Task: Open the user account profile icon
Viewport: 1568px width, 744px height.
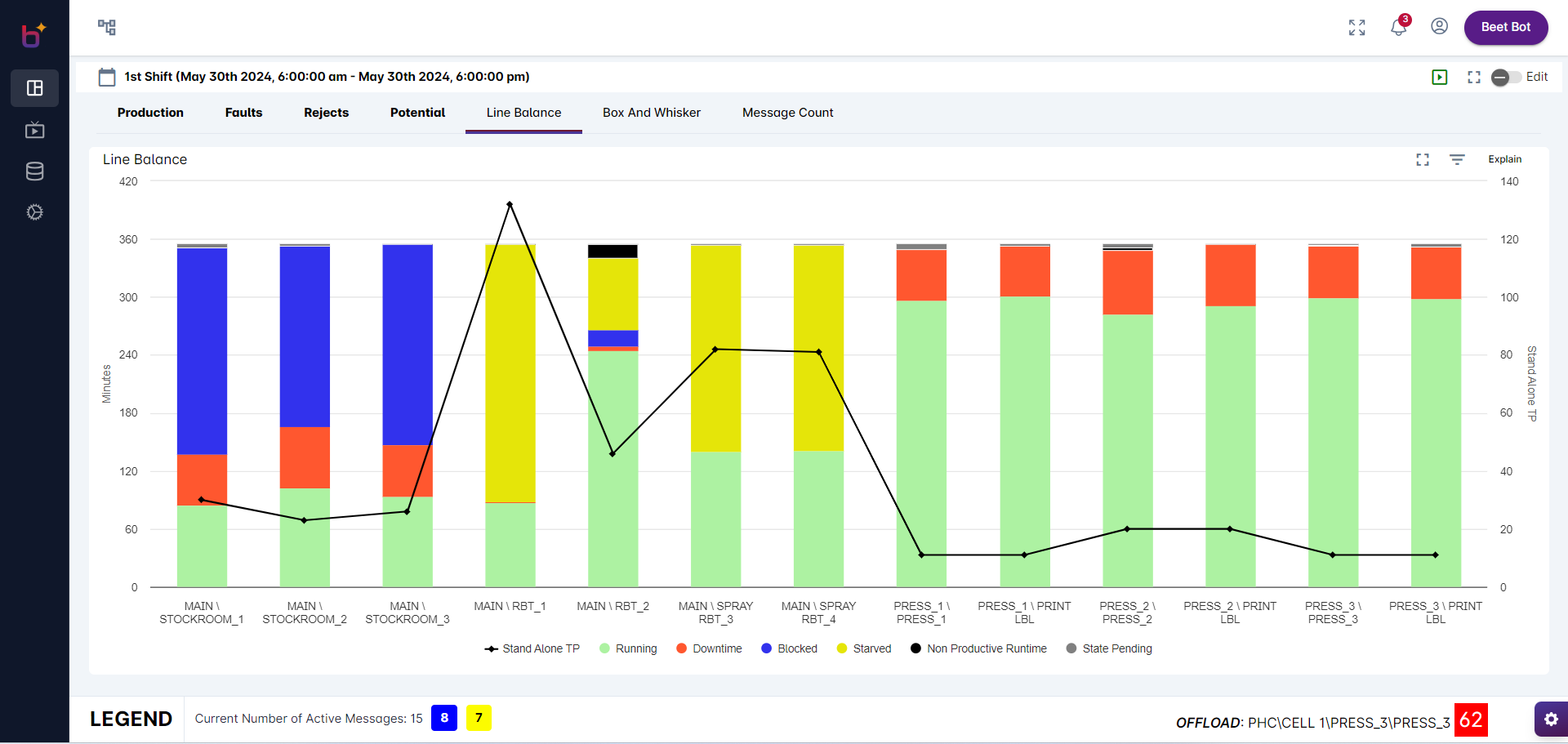Action: tap(1438, 25)
